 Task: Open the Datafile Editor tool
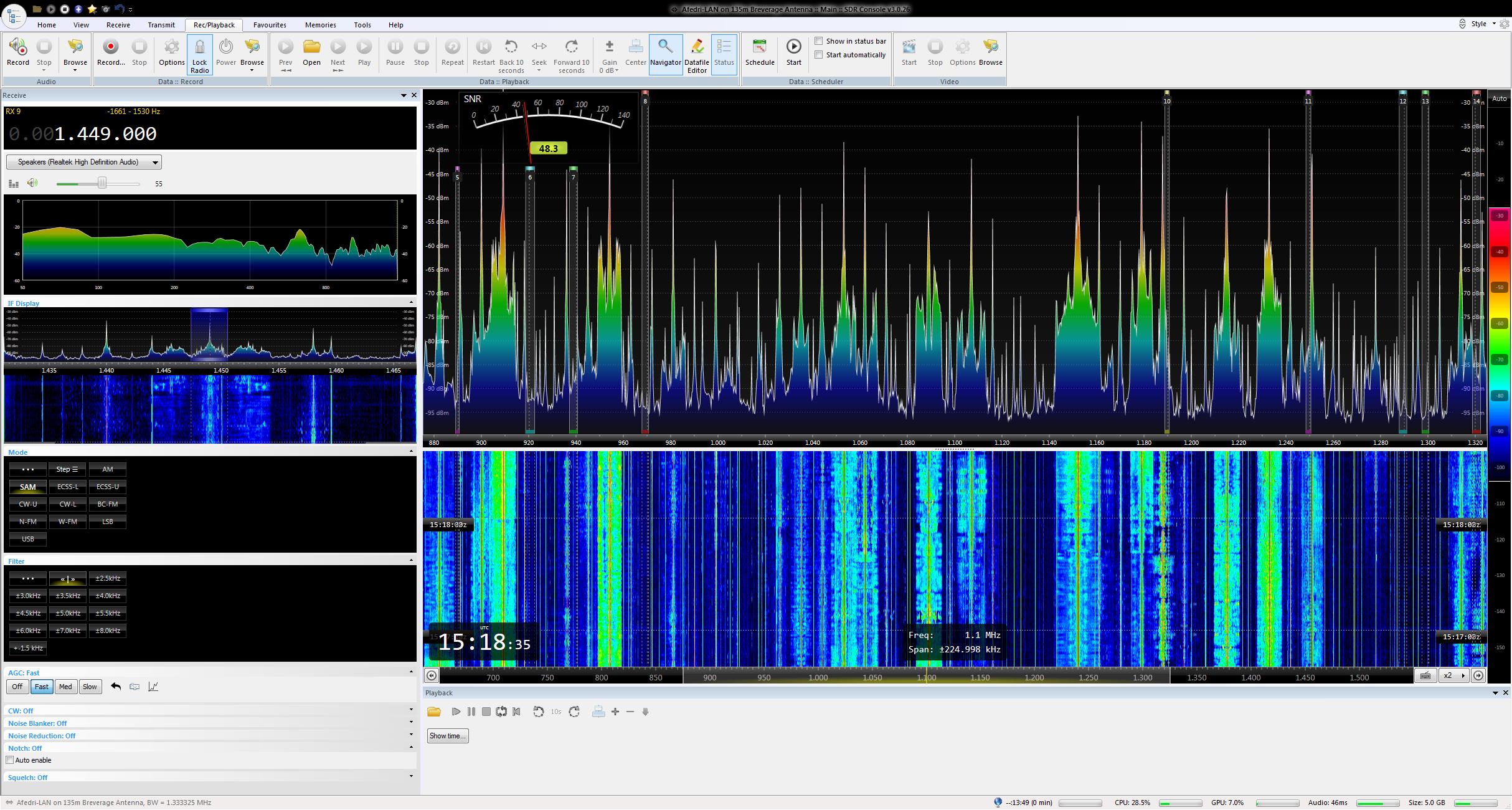pyautogui.click(x=697, y=48)
